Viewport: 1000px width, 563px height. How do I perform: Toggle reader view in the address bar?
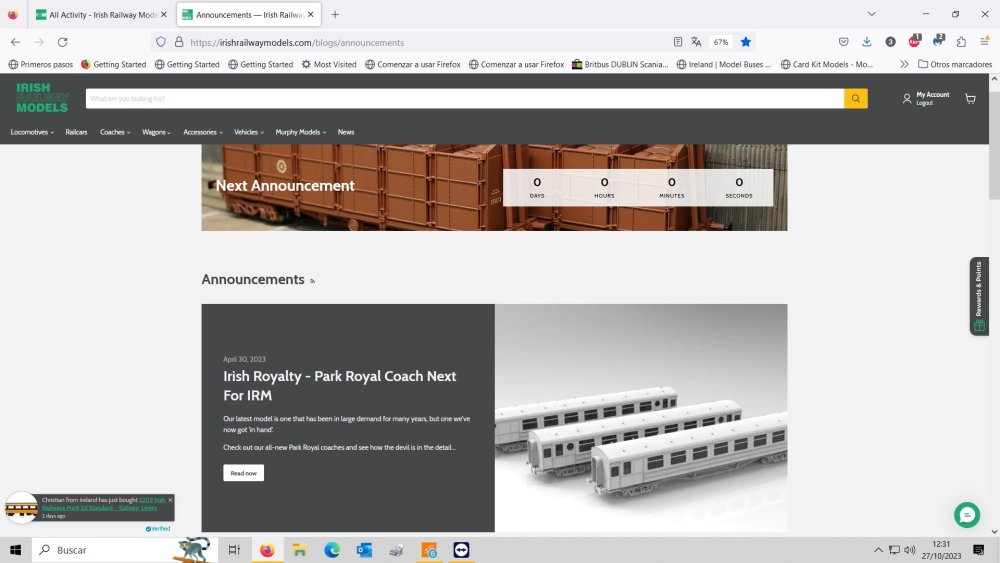(x=678, y=42)
